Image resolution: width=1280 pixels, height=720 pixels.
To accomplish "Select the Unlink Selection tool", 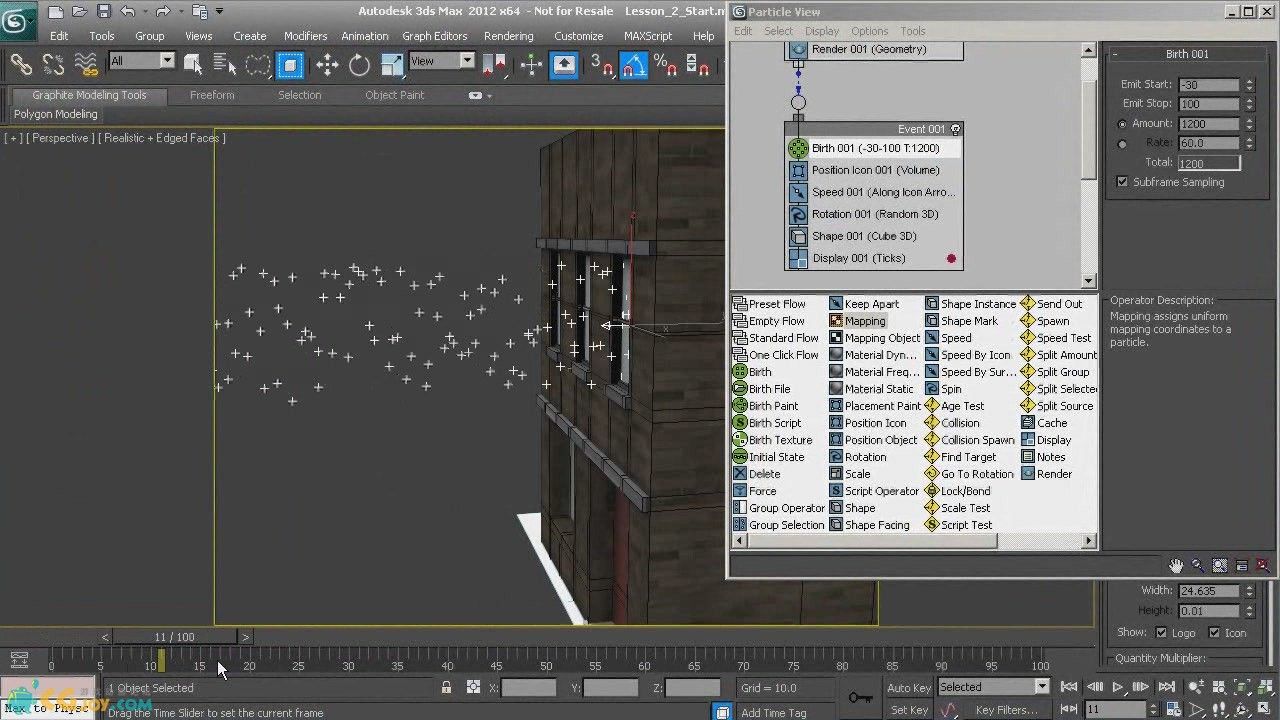I will click(53, 65).
